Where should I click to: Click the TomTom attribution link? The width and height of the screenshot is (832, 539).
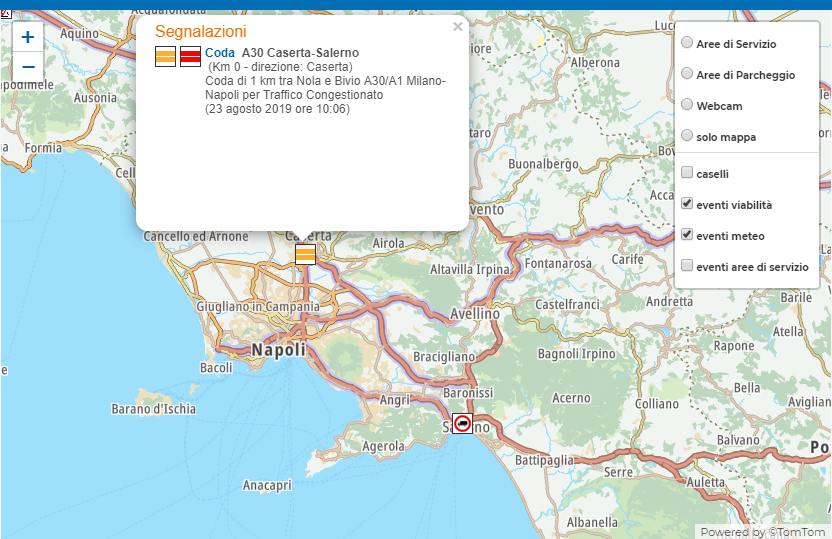796,532
